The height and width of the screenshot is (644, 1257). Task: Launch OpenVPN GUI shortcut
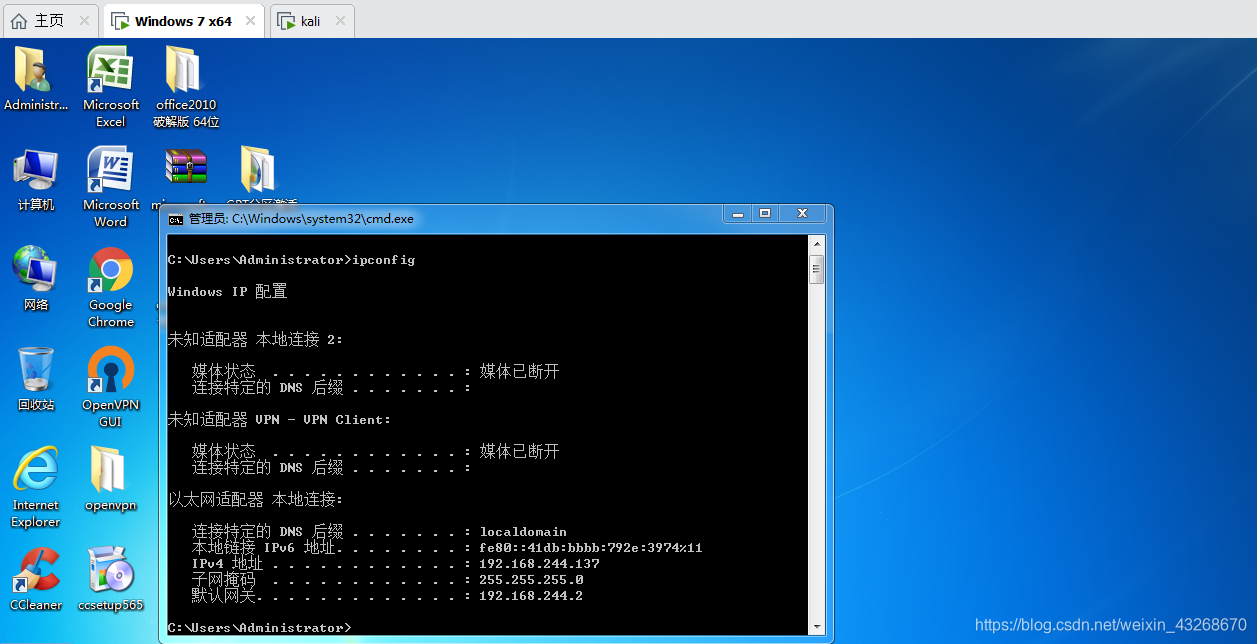coord(110,371)
